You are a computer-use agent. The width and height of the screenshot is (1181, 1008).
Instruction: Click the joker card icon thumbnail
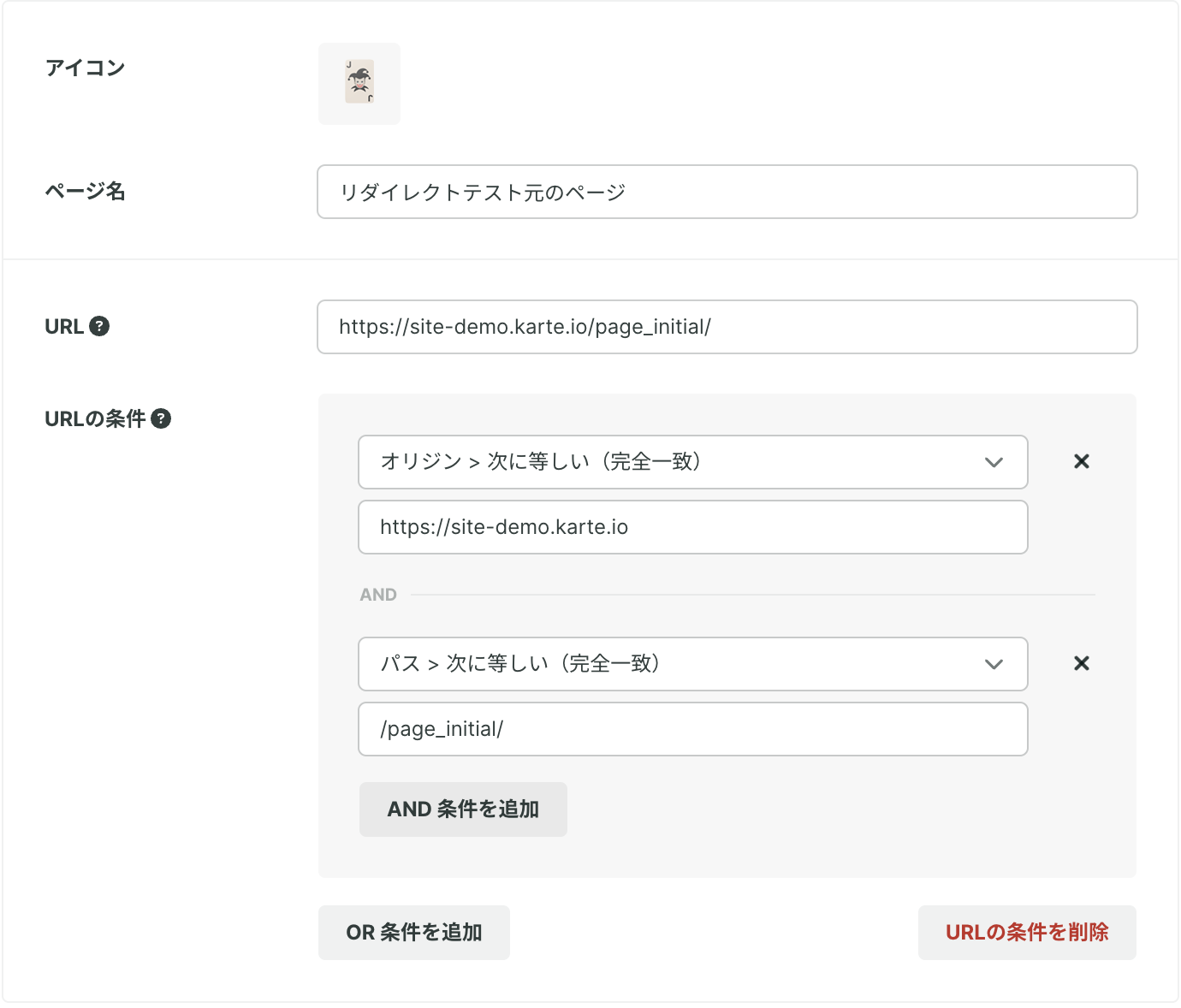[359, 84]
